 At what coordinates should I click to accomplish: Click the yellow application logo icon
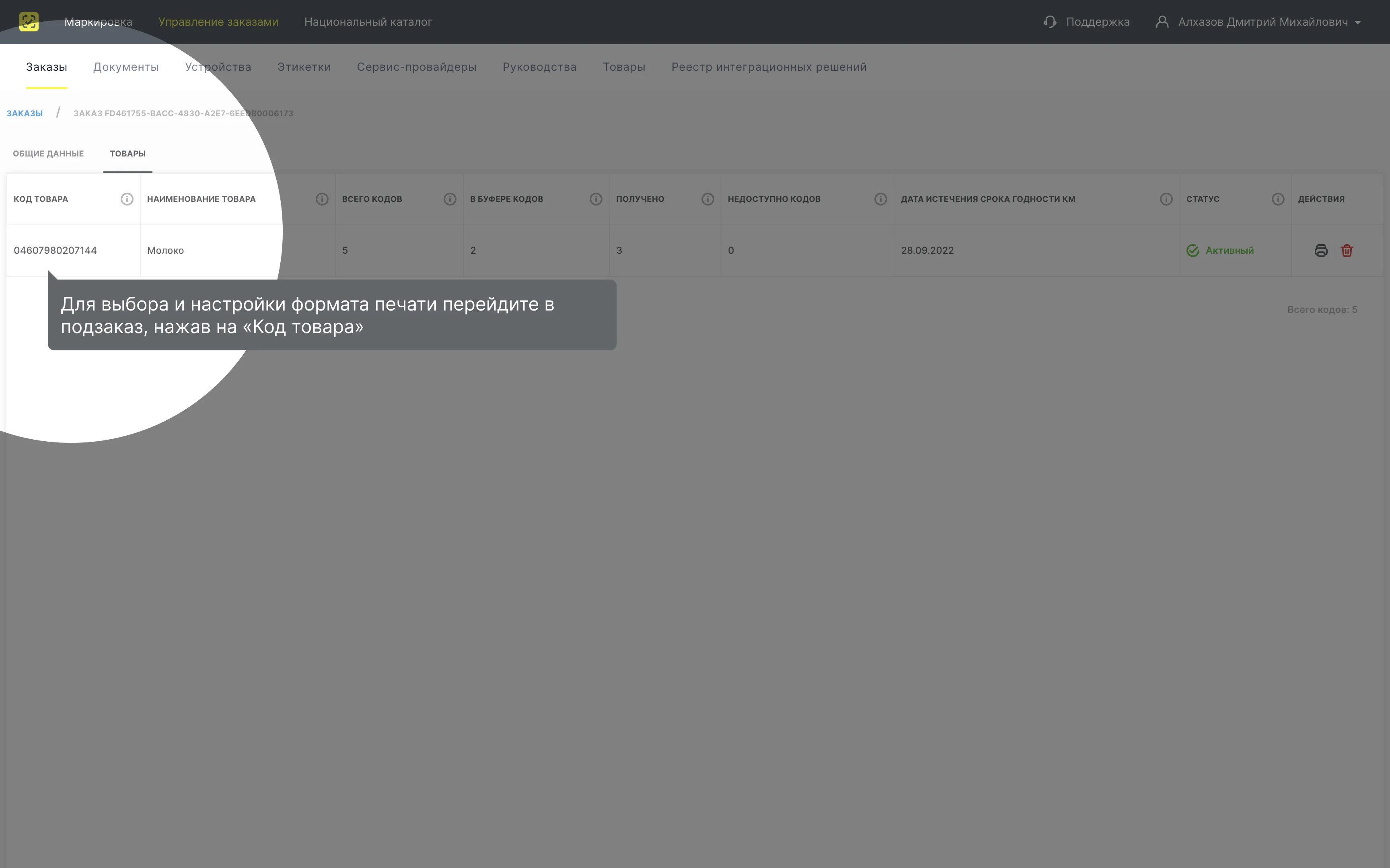click(x=29, y=22)
